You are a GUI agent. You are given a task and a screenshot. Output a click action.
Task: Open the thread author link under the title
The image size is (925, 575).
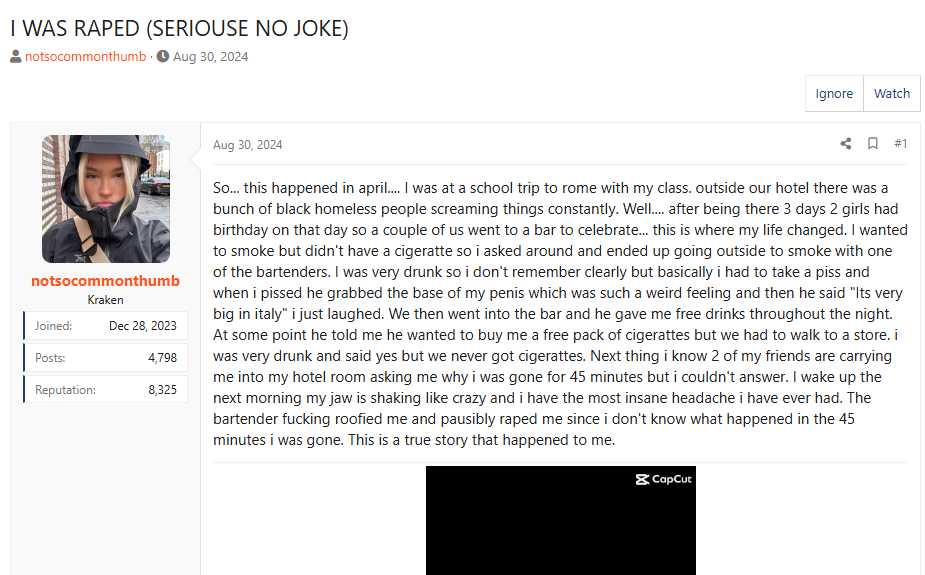85,56
